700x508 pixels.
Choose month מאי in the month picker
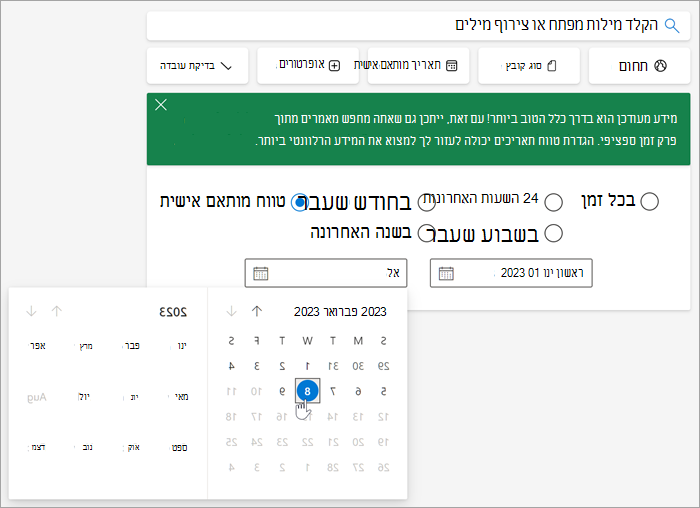(181, 396)
